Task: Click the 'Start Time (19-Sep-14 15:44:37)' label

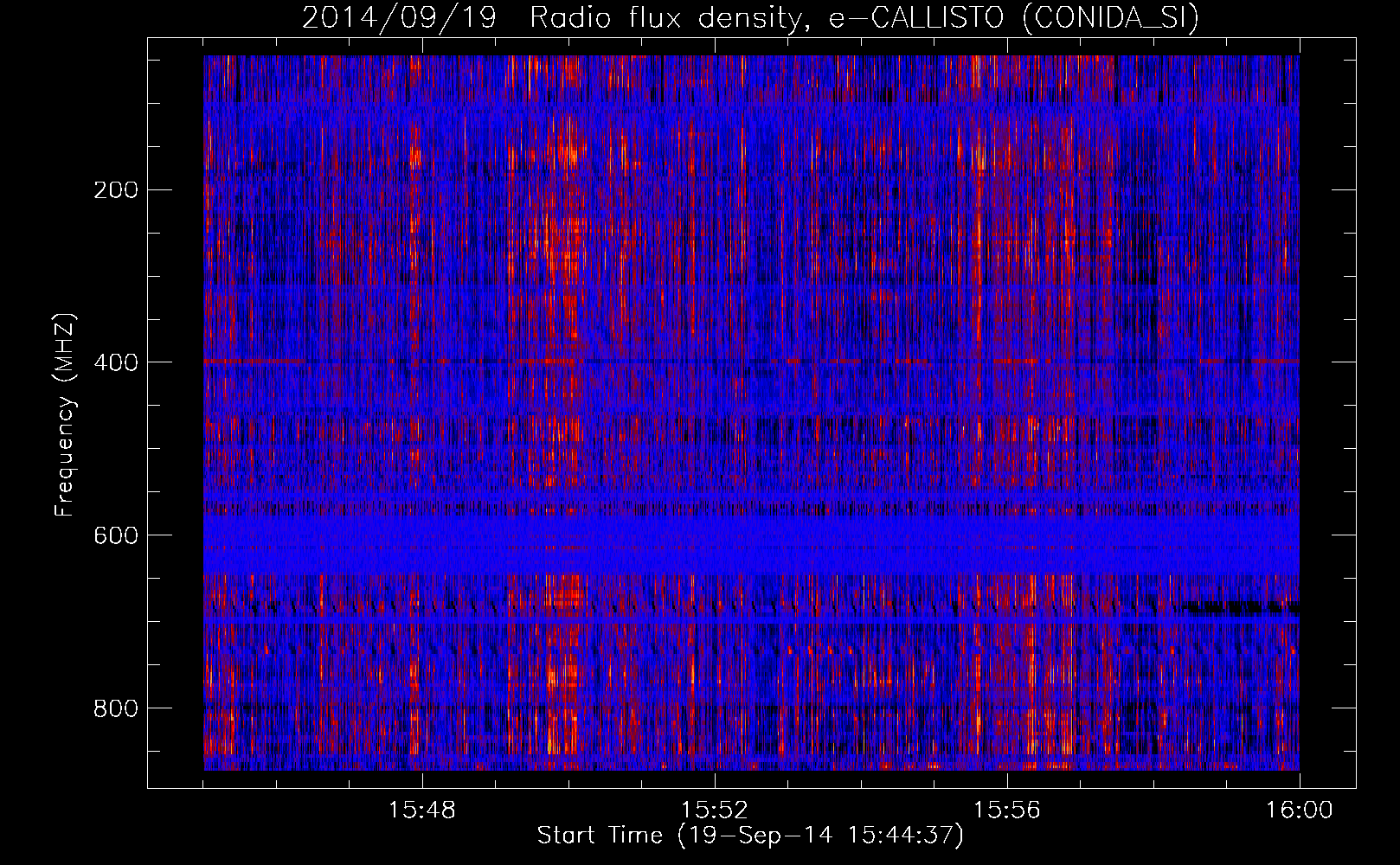Action: 750,836
